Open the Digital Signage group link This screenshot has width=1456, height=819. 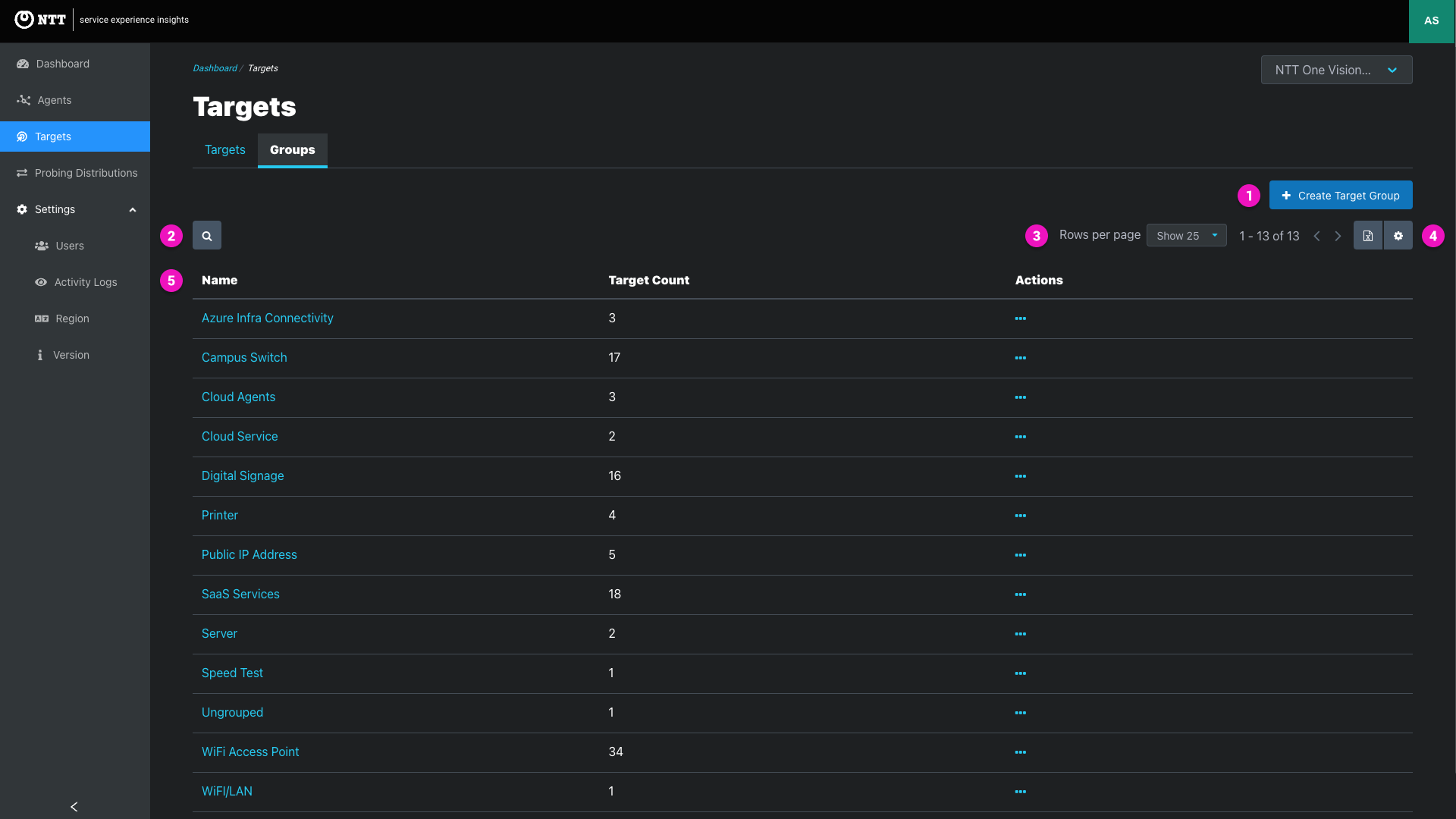(243, 475)
